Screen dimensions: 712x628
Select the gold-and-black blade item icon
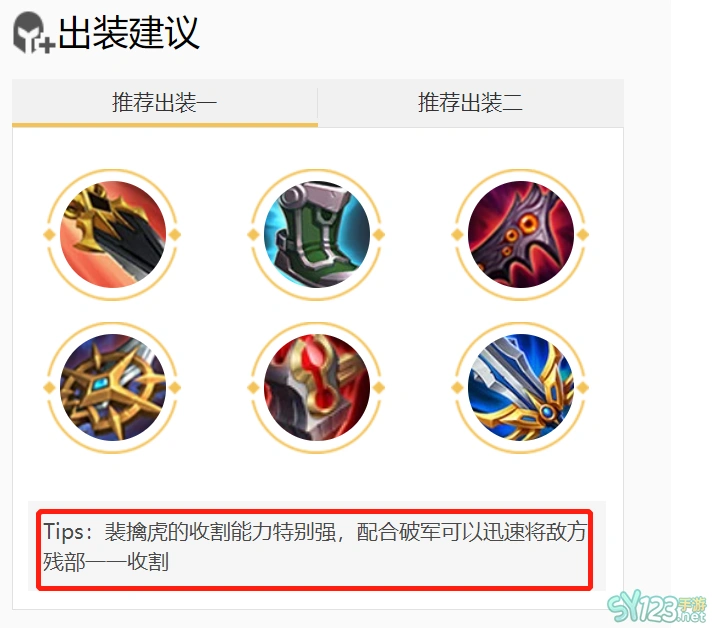click(x=113, y=234)
